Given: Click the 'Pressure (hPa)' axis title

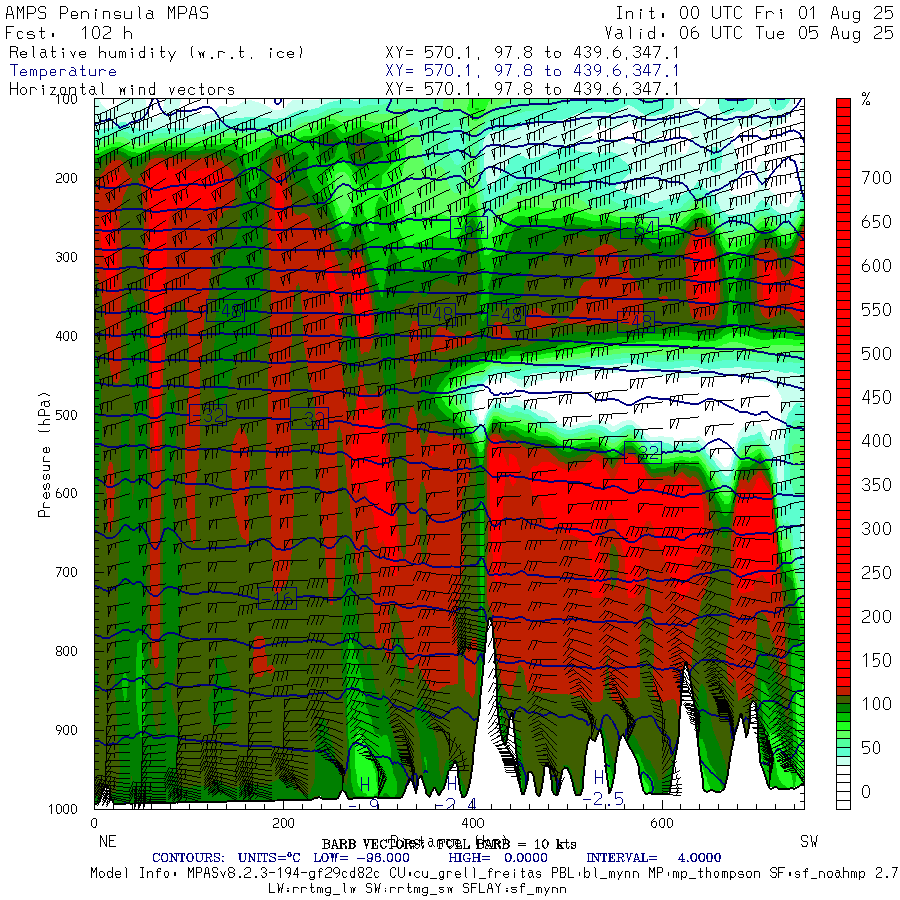Looking at the screenshot, I should [x=45, y=454].
